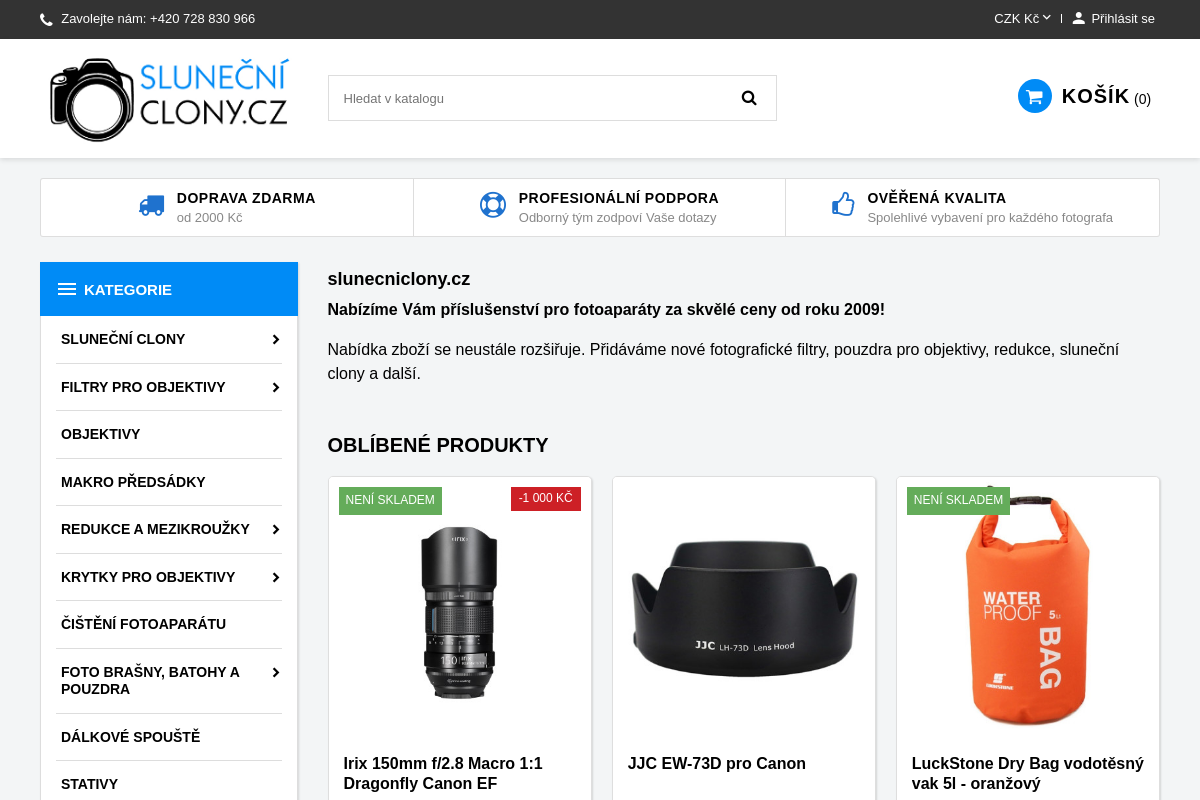Click the orange dry bag product image
Screen dimensions: 1200x800
(x=1028, y=607)
